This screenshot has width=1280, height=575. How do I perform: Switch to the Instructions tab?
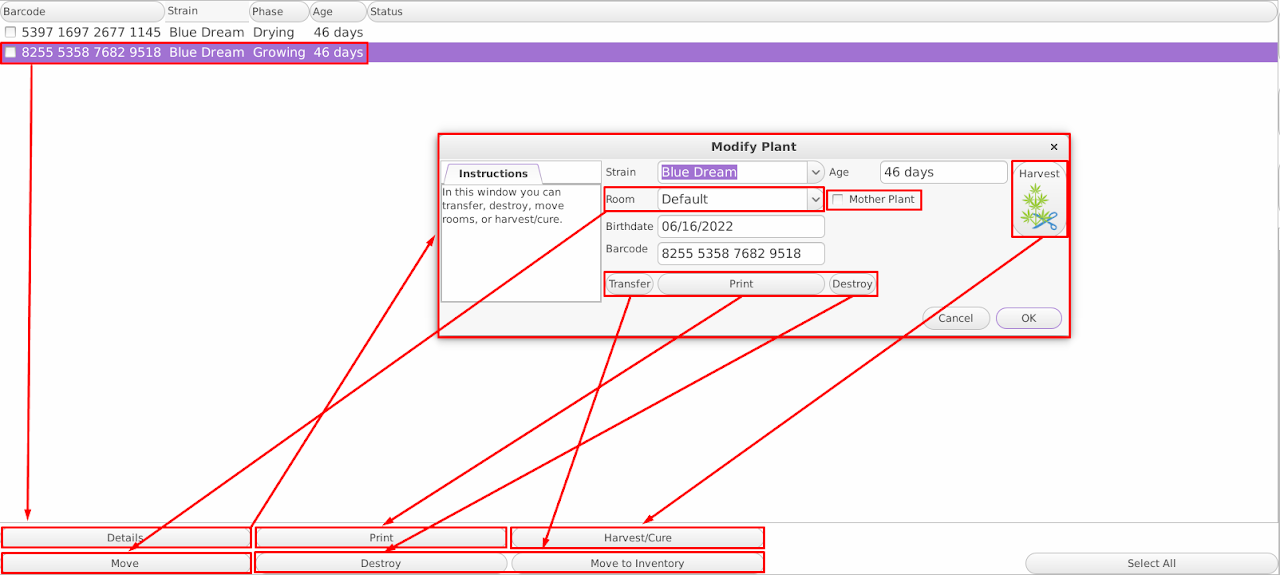(x=492, y=173)
